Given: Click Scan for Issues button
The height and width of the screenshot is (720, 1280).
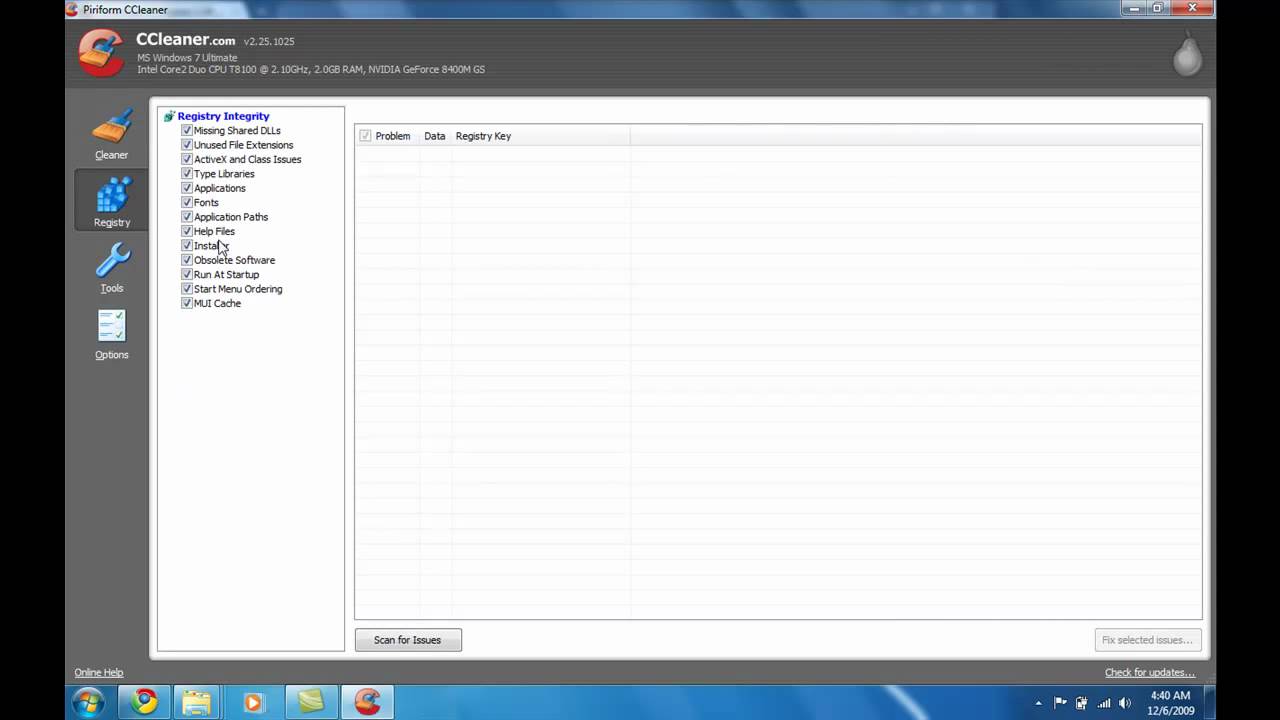Looking at the screenshot, I should pyautogui.click(x=408, y=640).
